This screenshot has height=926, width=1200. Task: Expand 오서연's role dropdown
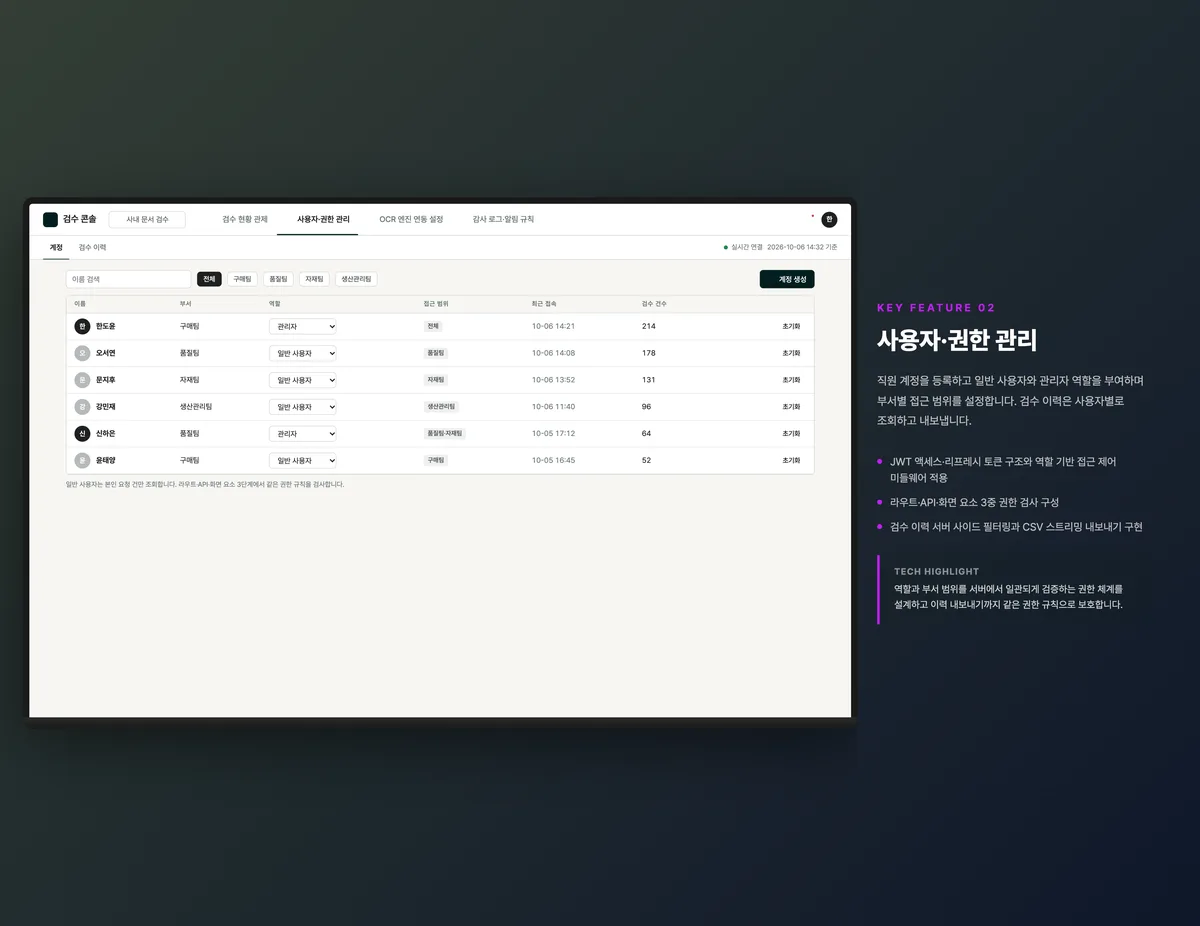(x=303, y=353)
